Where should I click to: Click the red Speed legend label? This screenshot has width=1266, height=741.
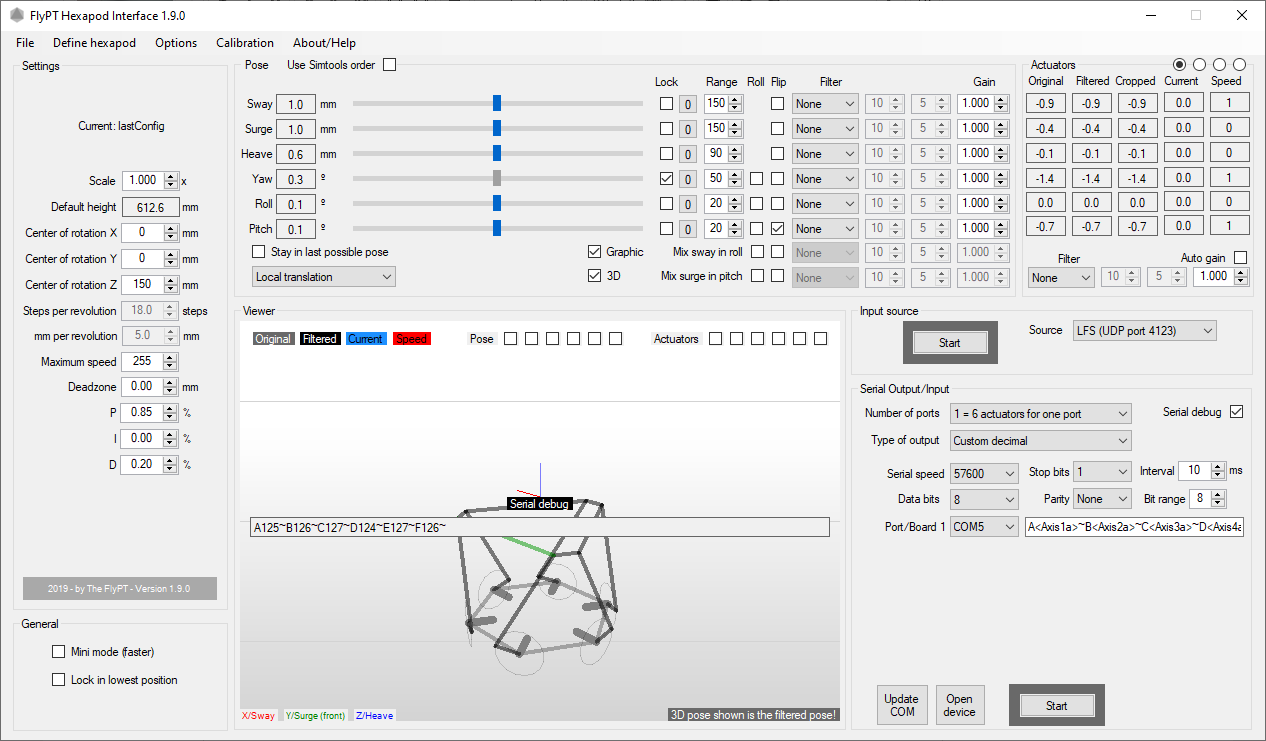click(x=411, y=339)
